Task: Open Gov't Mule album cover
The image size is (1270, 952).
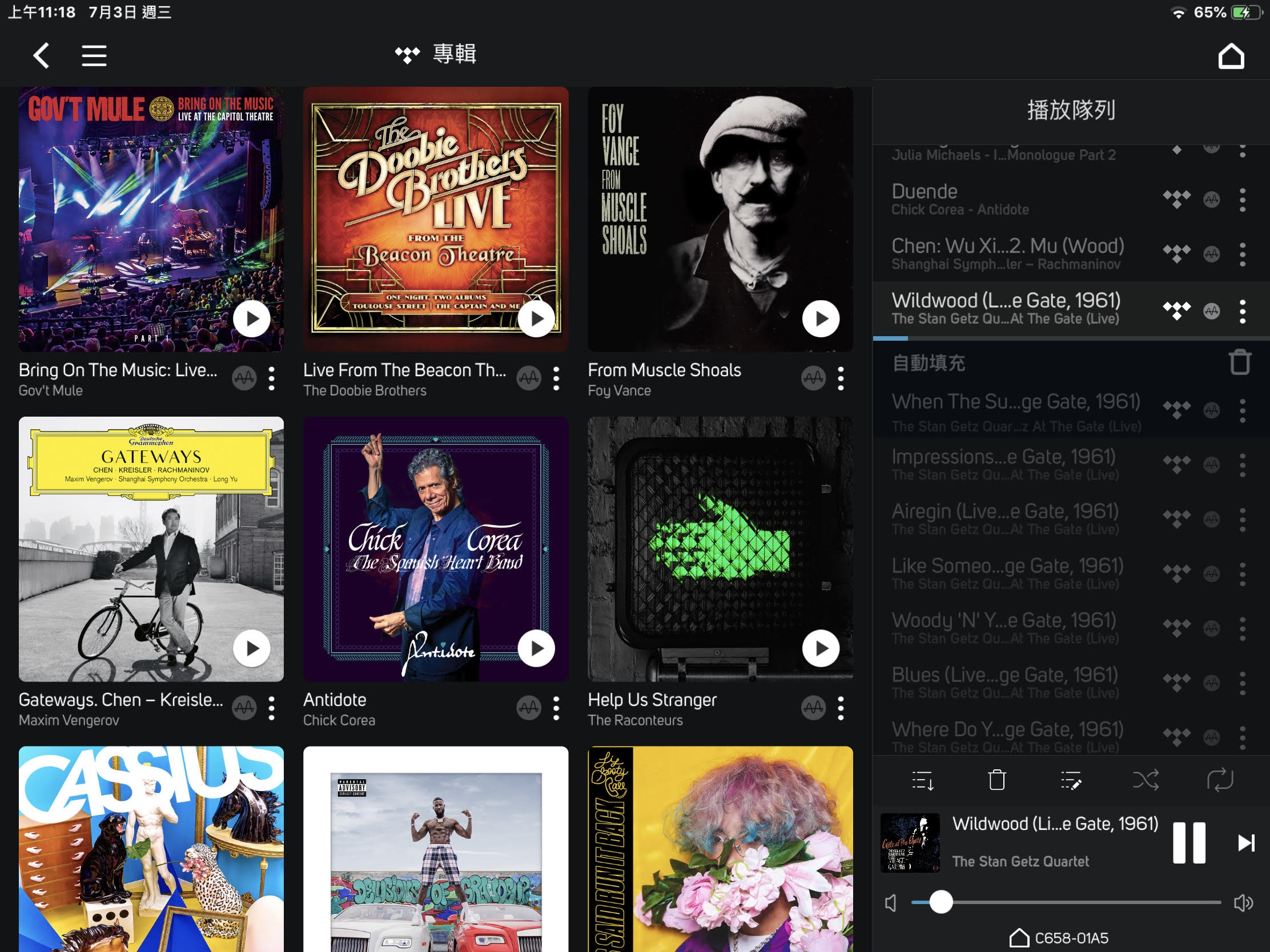Action: coord(151,219)
